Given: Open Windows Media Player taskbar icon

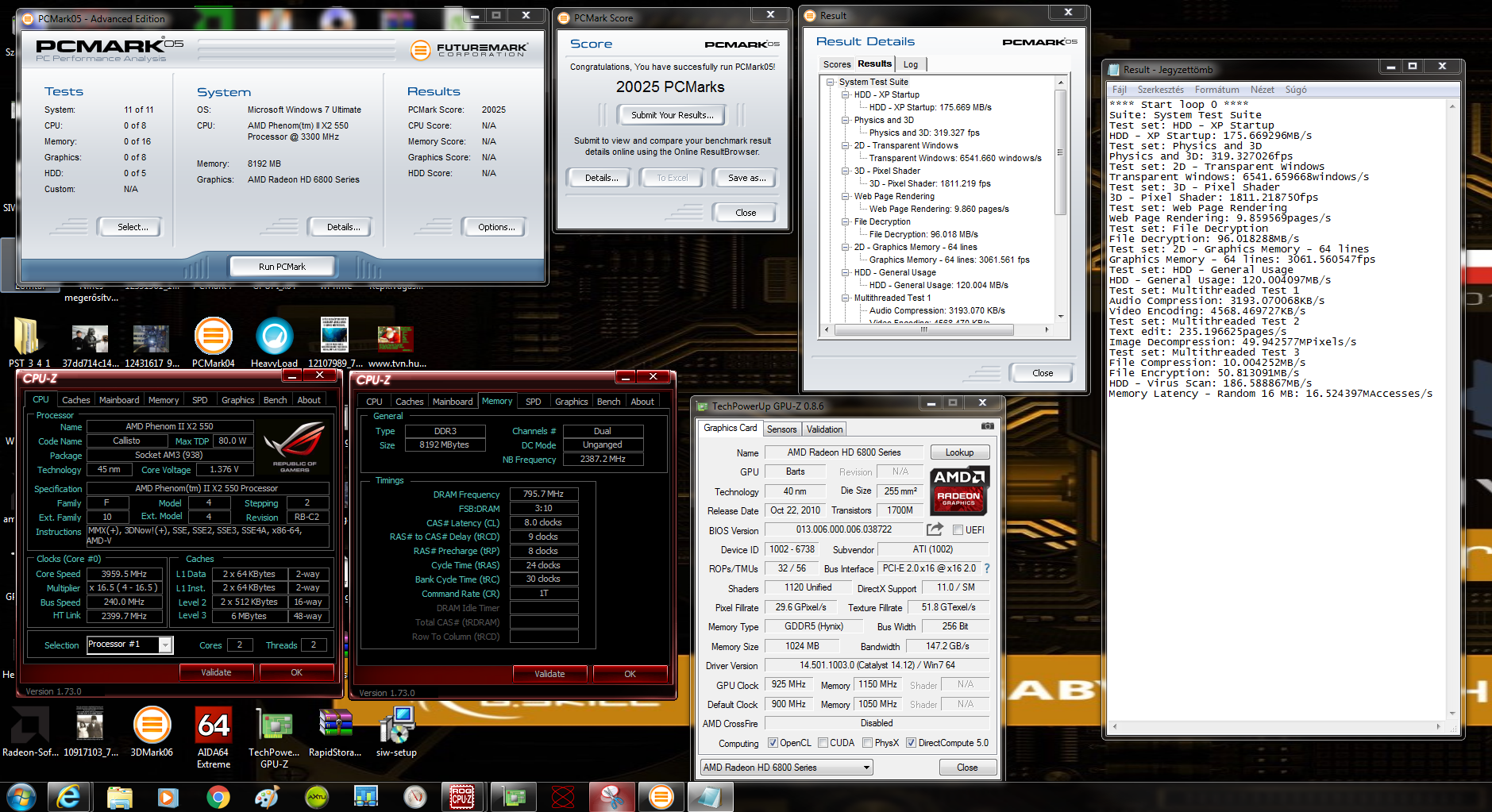Looking at the screenshot, I should pyautogui.click(x=168, y=796).
